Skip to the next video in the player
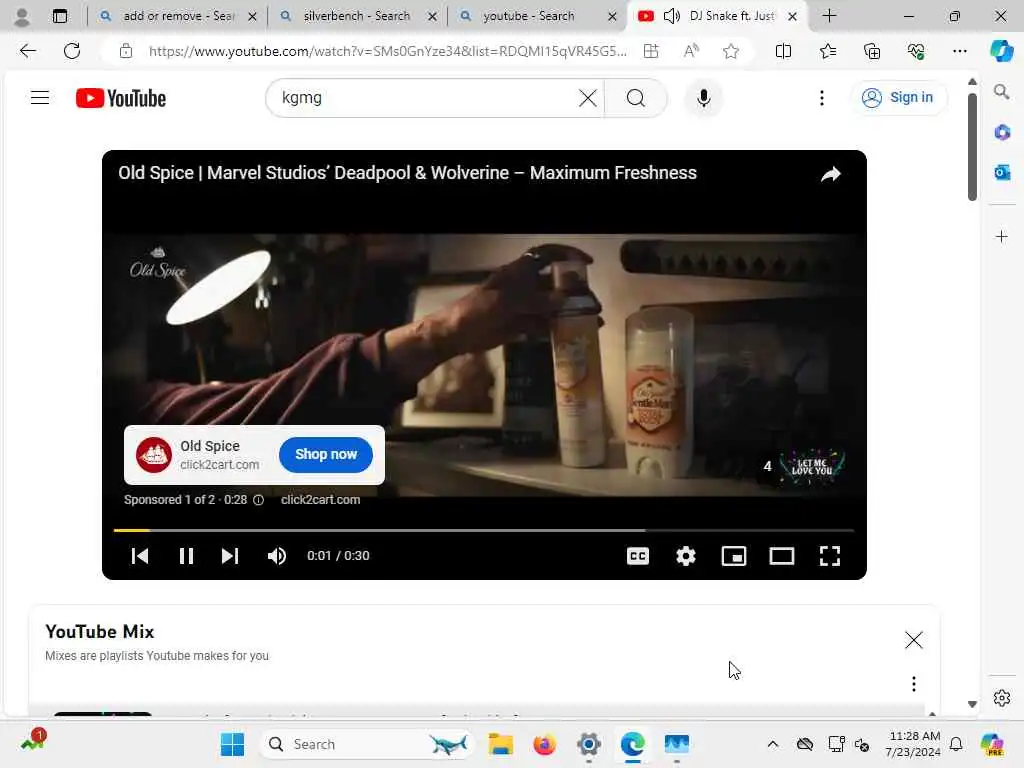The width and height of the screenshot is (1024, 768). click(x=230, y=556)
